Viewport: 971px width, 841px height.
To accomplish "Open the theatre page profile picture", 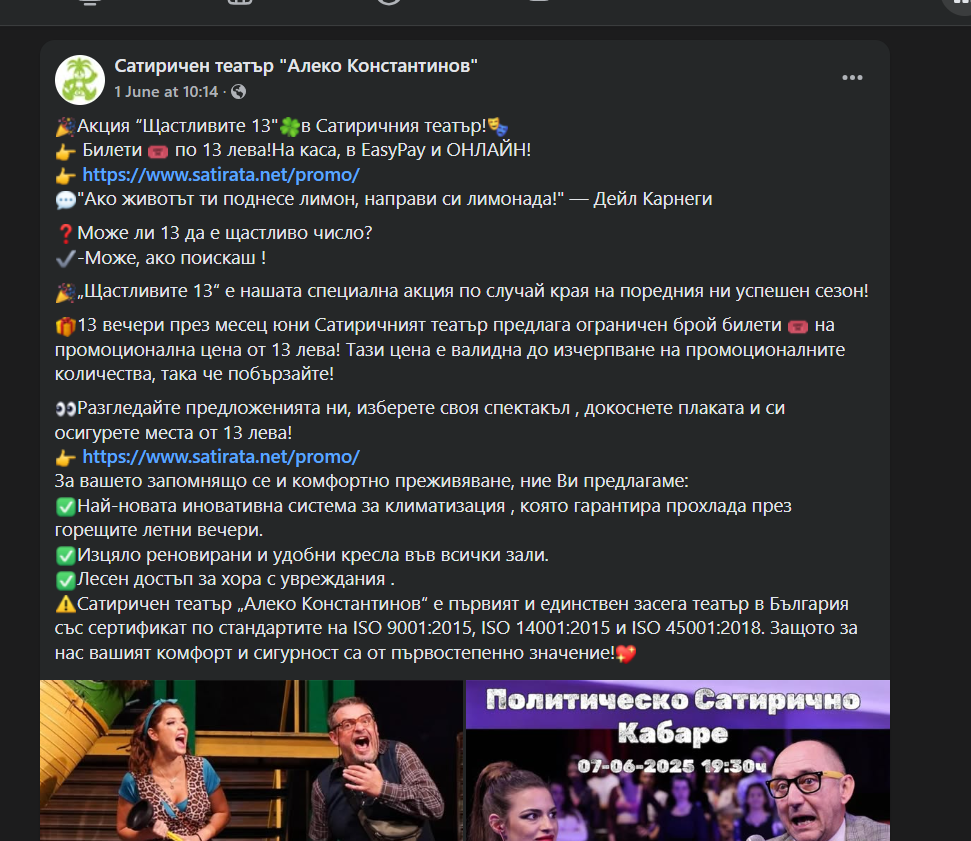I will (x=80, y=80).
